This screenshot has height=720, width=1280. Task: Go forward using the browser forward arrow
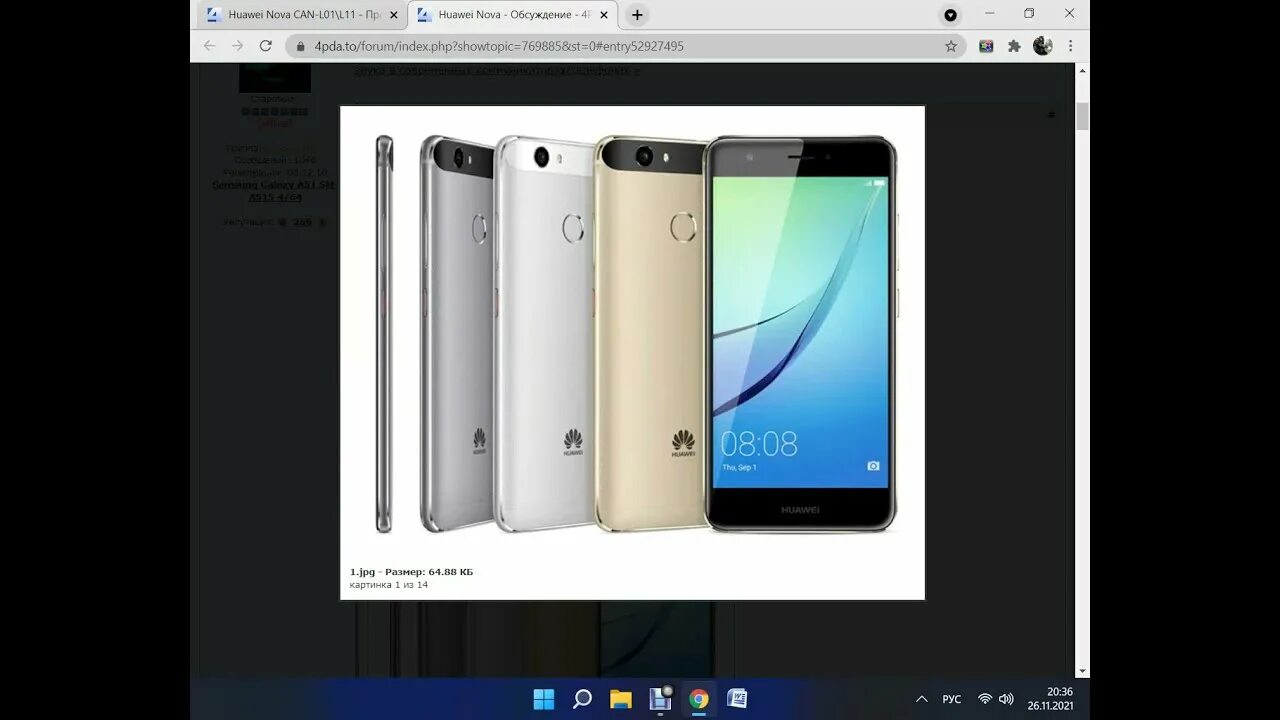point(237,46)
